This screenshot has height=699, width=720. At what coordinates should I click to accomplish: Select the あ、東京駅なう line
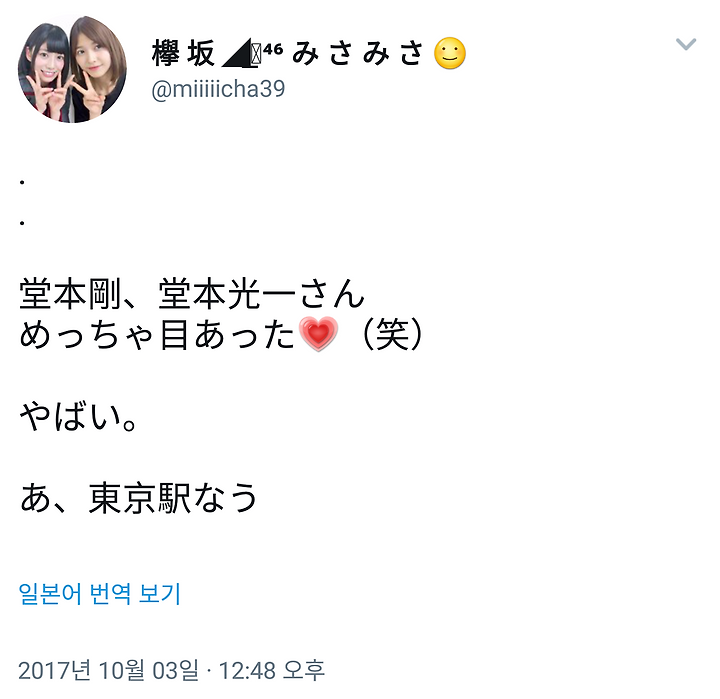click(x=138, y=498)
